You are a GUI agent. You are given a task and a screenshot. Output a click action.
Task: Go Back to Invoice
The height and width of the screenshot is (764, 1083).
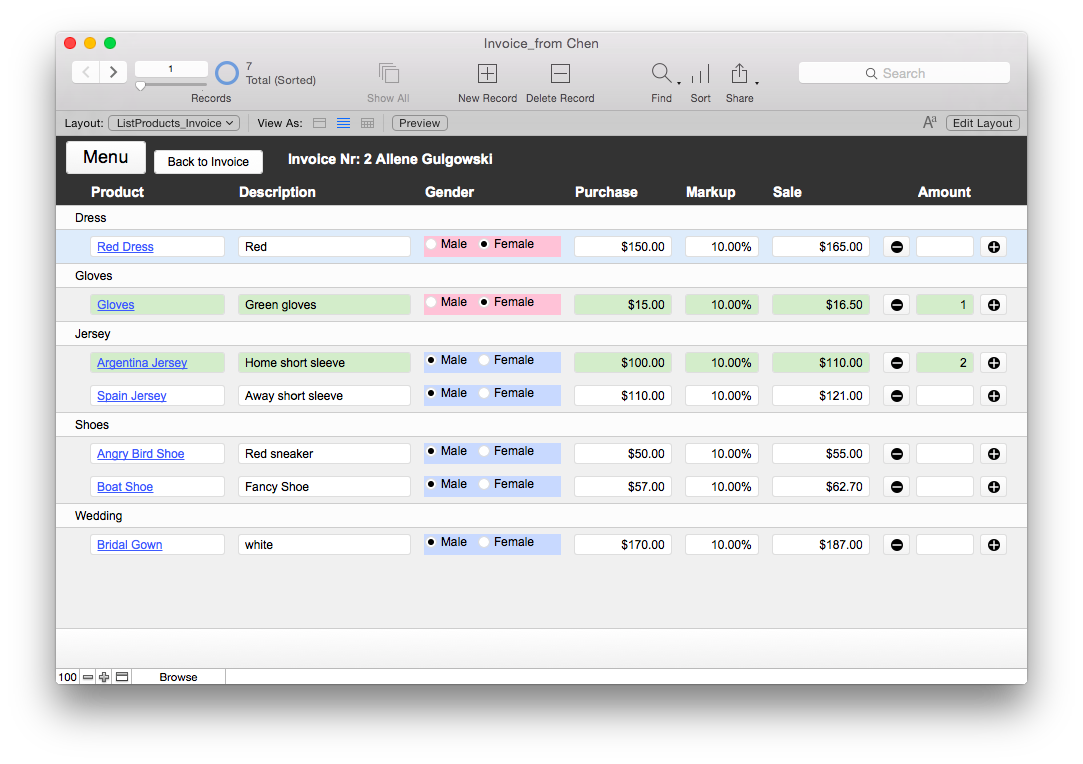coord(208,161)
